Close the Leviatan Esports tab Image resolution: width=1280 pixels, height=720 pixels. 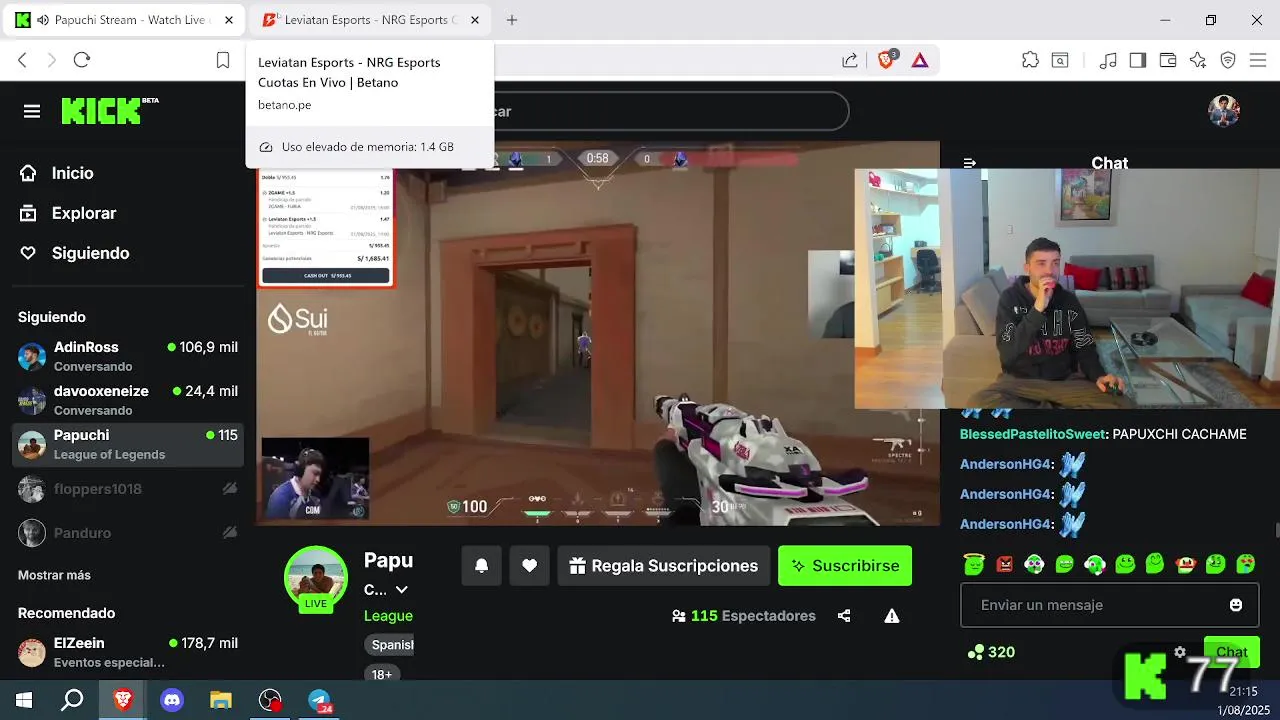[475, 20]
